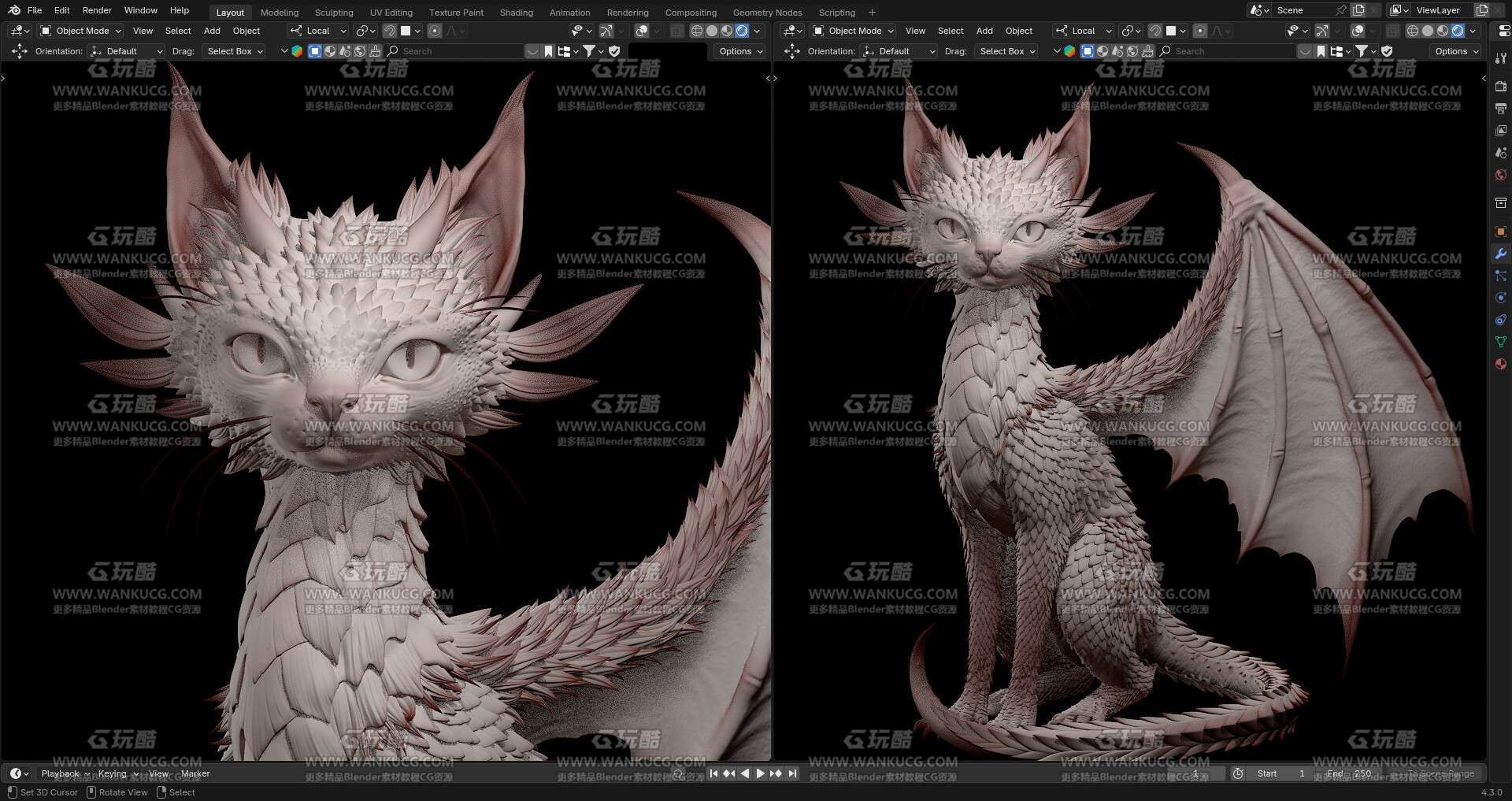Click the bookmark icon in left viewport header
This screenshot has width=1512, height=801.
[x=549, y=51]
